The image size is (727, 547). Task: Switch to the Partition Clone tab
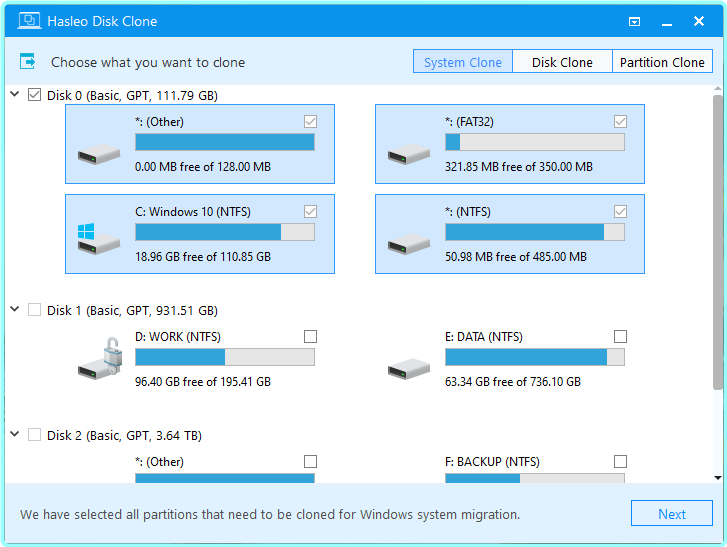[662, 62]
